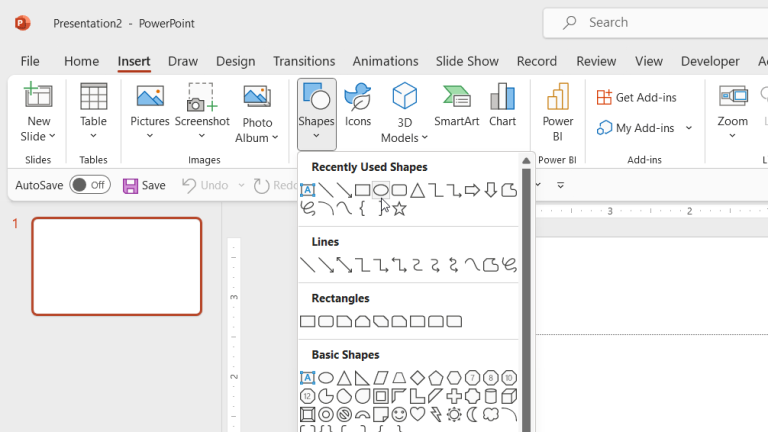
Task: Insert a SmartArt graphic
Action: 456,105
